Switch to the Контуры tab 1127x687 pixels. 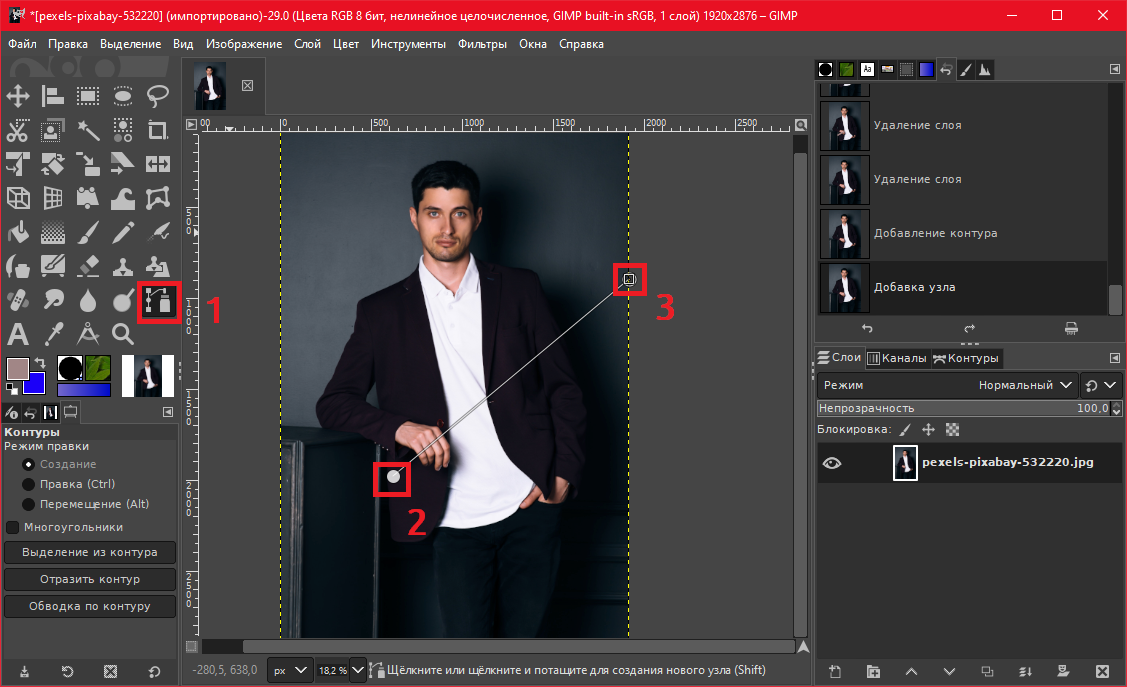click(966, 358)
